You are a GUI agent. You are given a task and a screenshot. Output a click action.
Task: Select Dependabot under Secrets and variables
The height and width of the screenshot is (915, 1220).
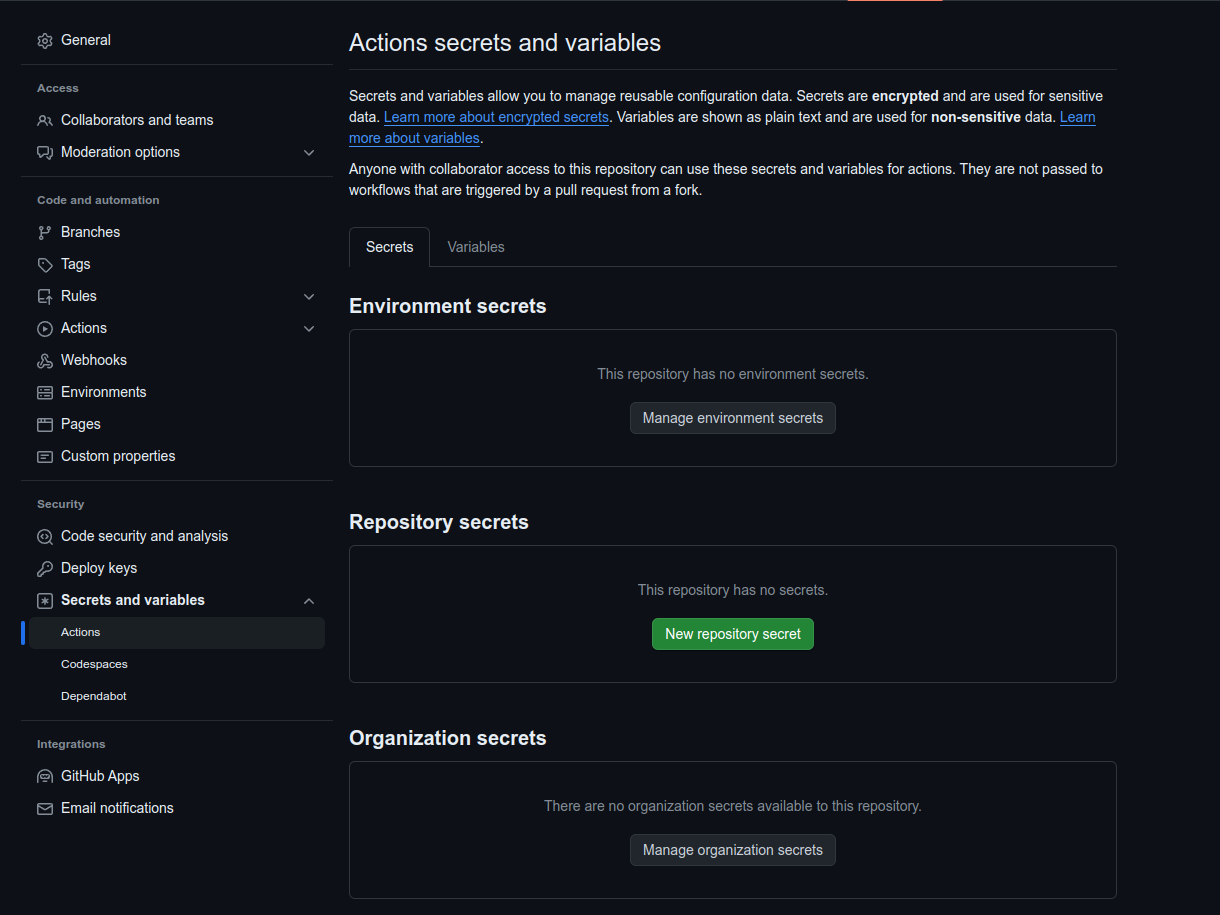(93, 696)
